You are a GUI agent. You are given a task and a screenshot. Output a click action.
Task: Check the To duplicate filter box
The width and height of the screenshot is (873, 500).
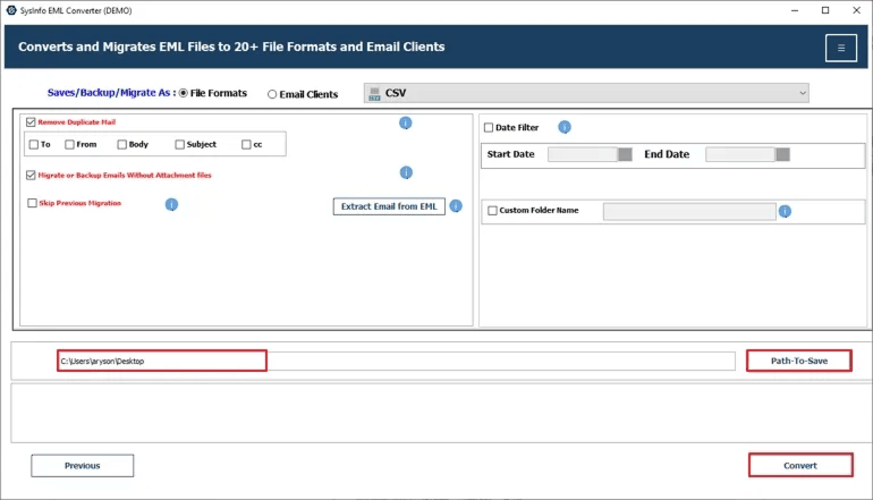pos(34,144)
